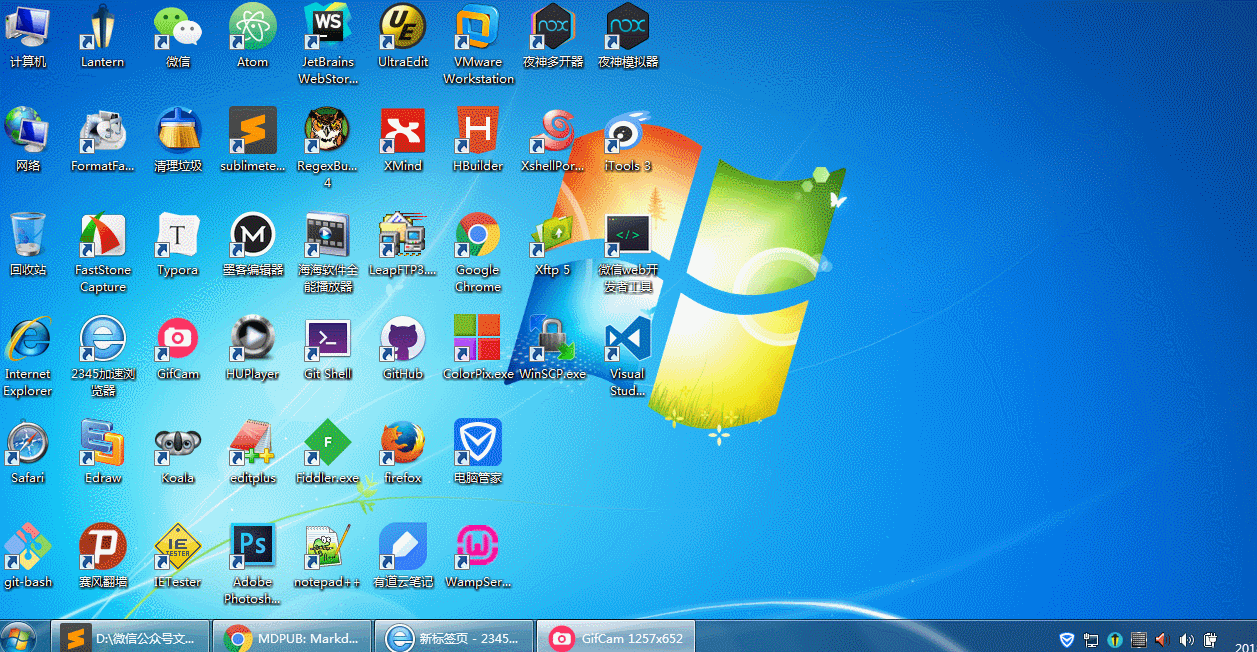
Task: Click the 2345加速浏览器 desktop icon
Action: [x=103, y=356]
